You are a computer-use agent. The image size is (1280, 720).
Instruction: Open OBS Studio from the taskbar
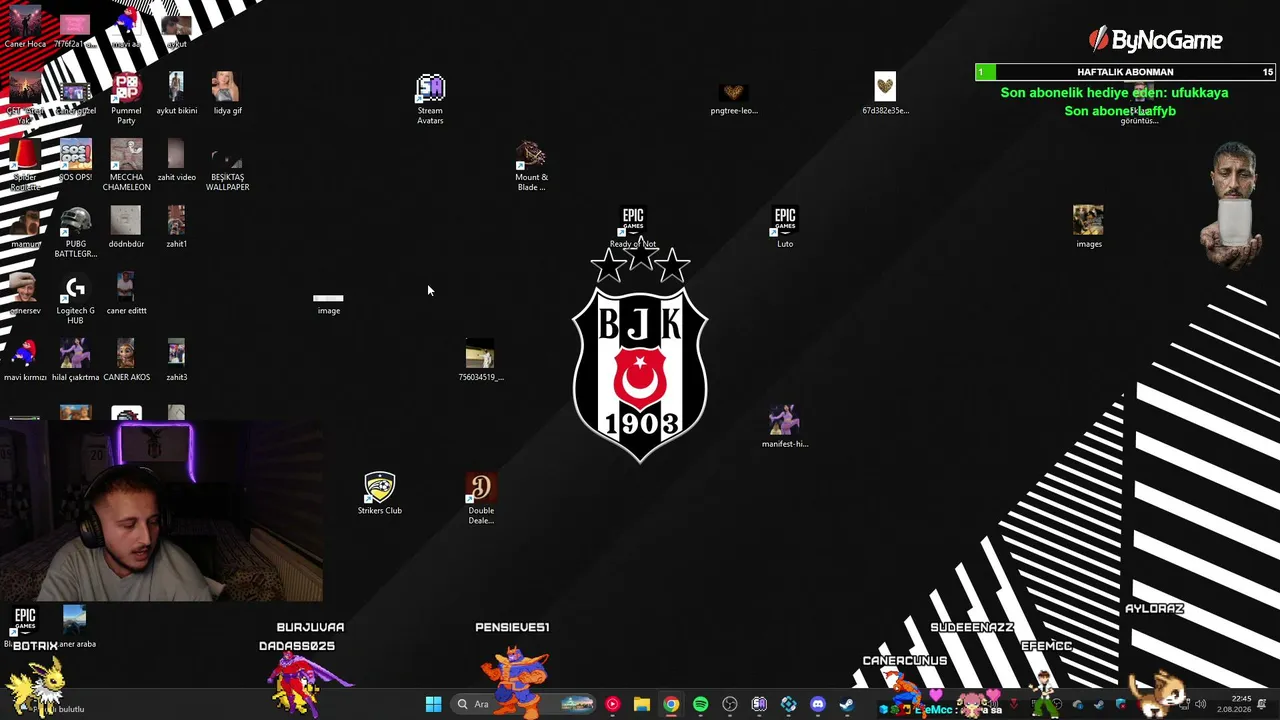(730, 704)
